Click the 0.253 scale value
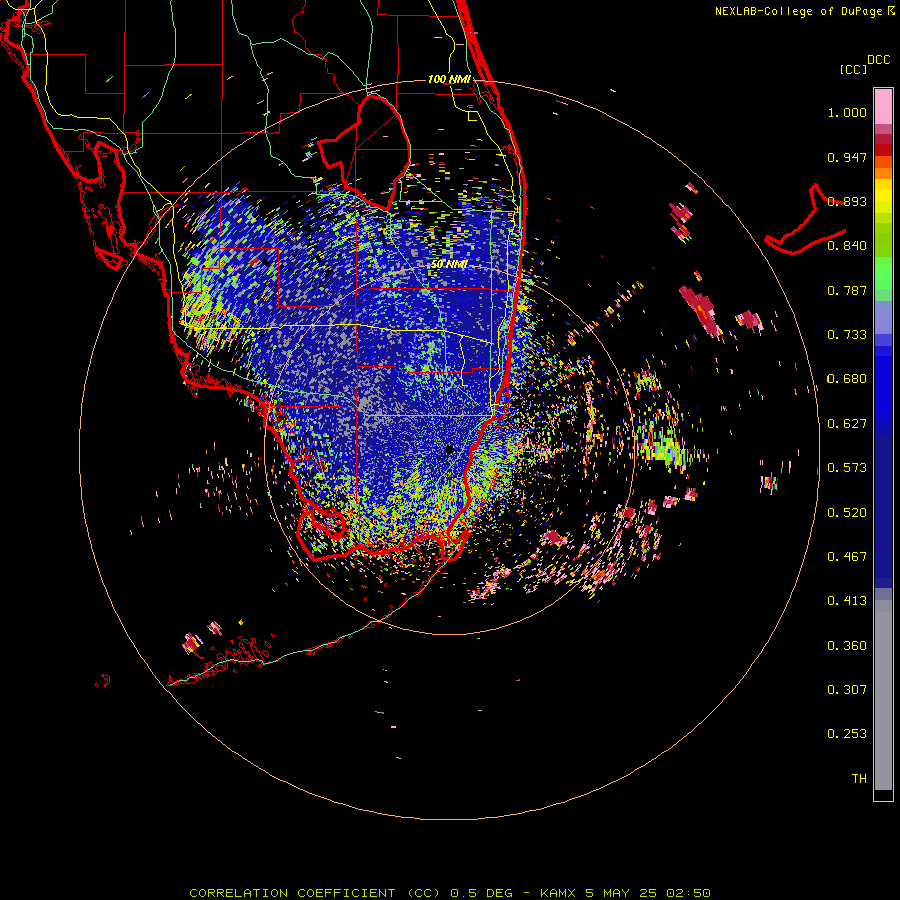The width and height of the screenshot is (900, 900). tap(847, 734)
